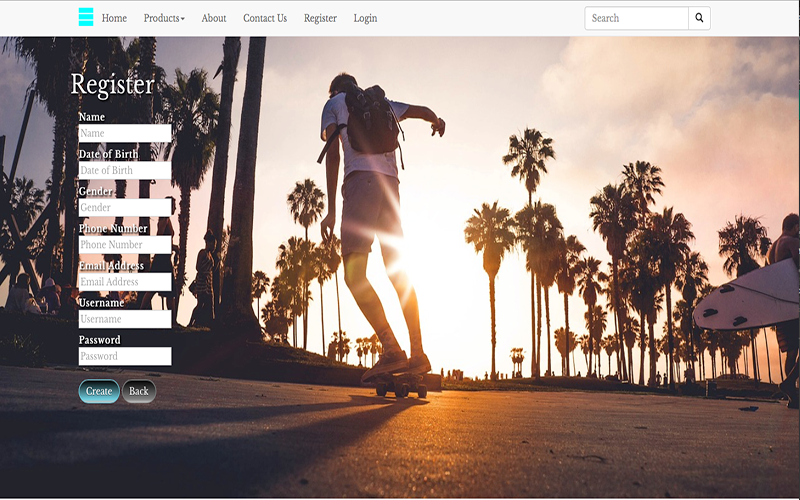This screenshot has width=800, height=500.
Task: Focus the Phone Number field
Action: (125, 245)
